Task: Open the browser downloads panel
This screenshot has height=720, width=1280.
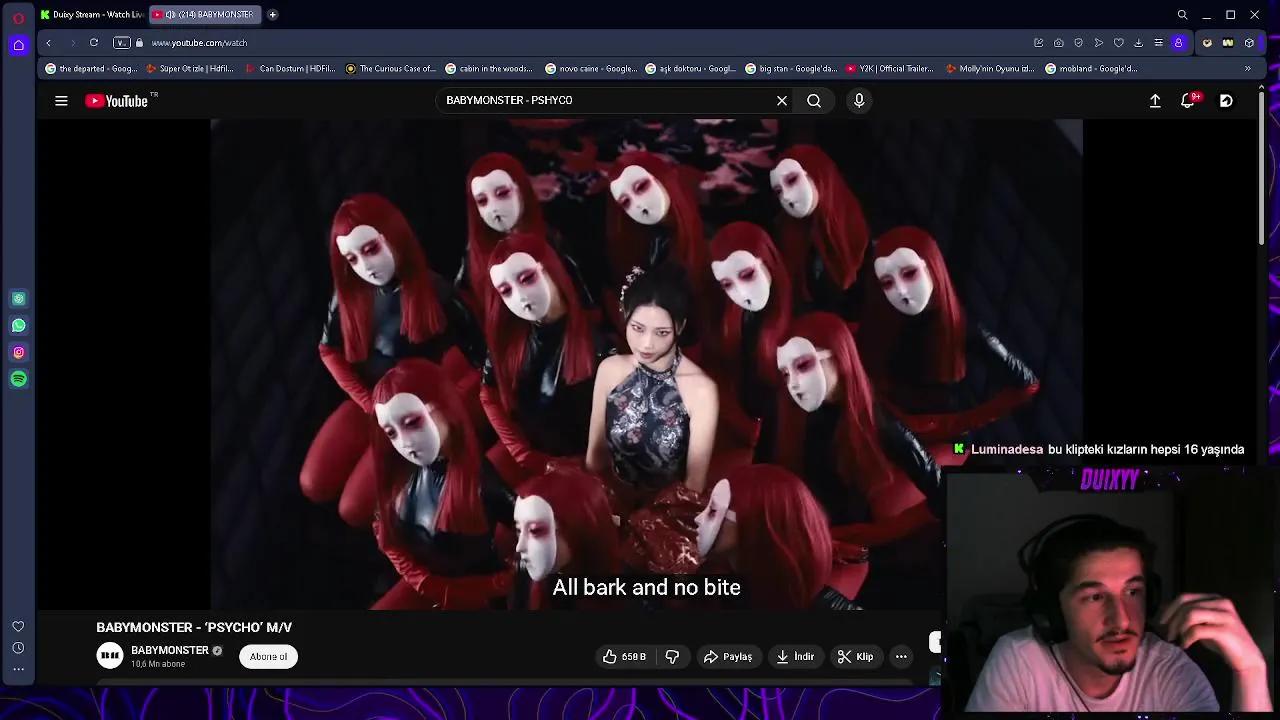Action: [1138, 43]
